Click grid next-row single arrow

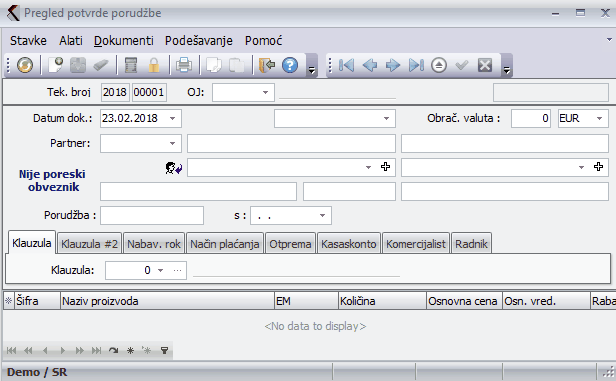[x=62, y=350]
